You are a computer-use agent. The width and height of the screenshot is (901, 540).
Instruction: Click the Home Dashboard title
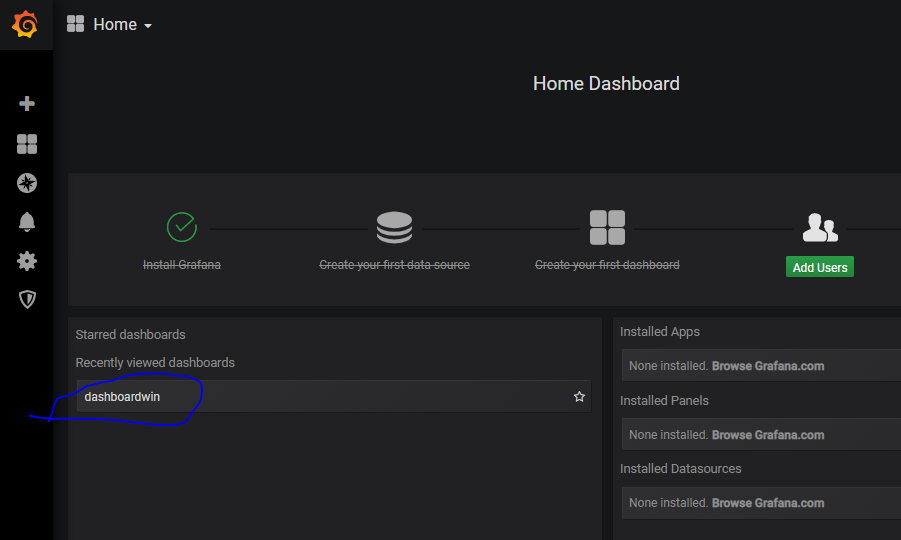click(606, 84)
